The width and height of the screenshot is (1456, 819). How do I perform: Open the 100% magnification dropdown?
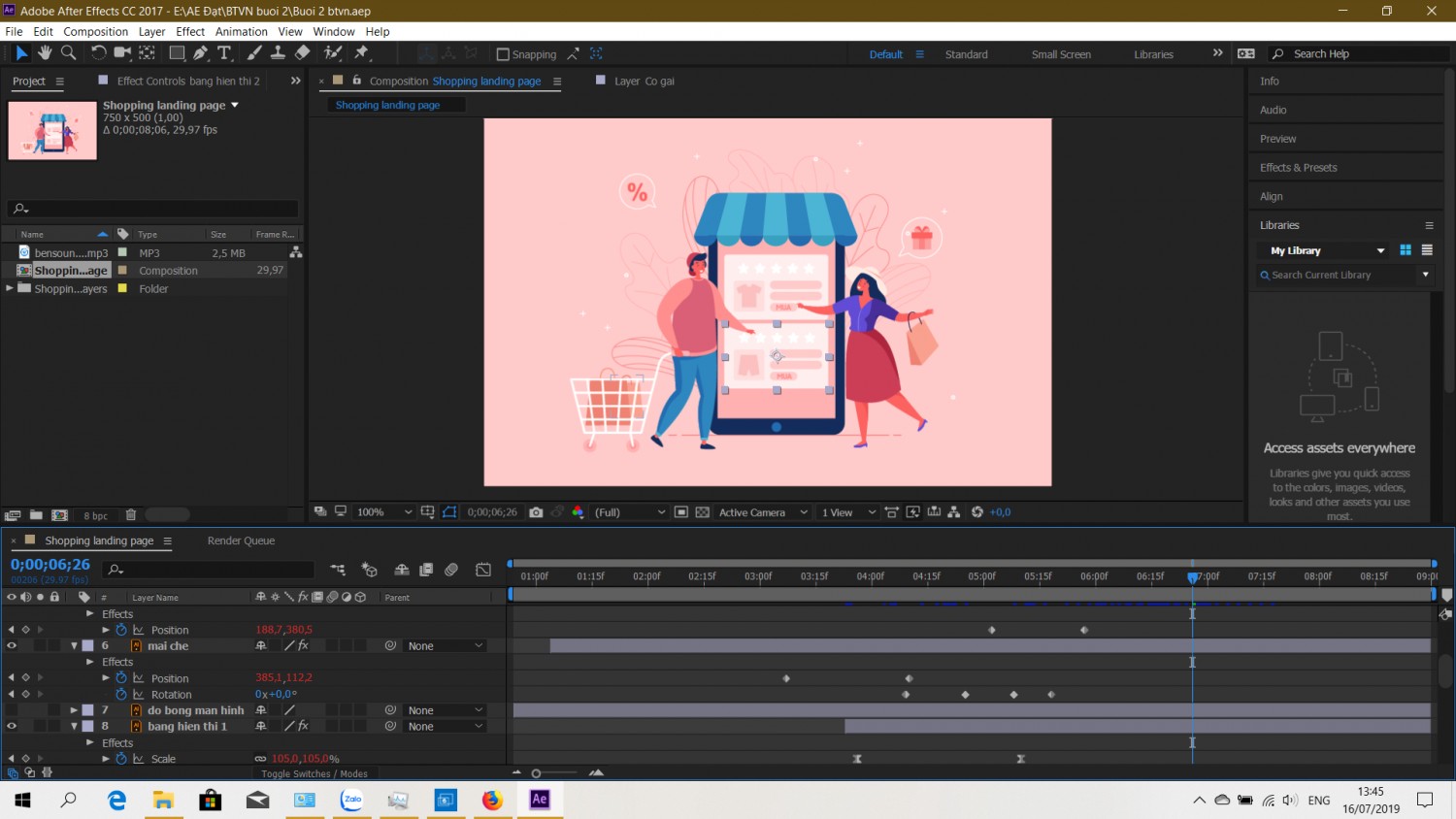point(385,512)
